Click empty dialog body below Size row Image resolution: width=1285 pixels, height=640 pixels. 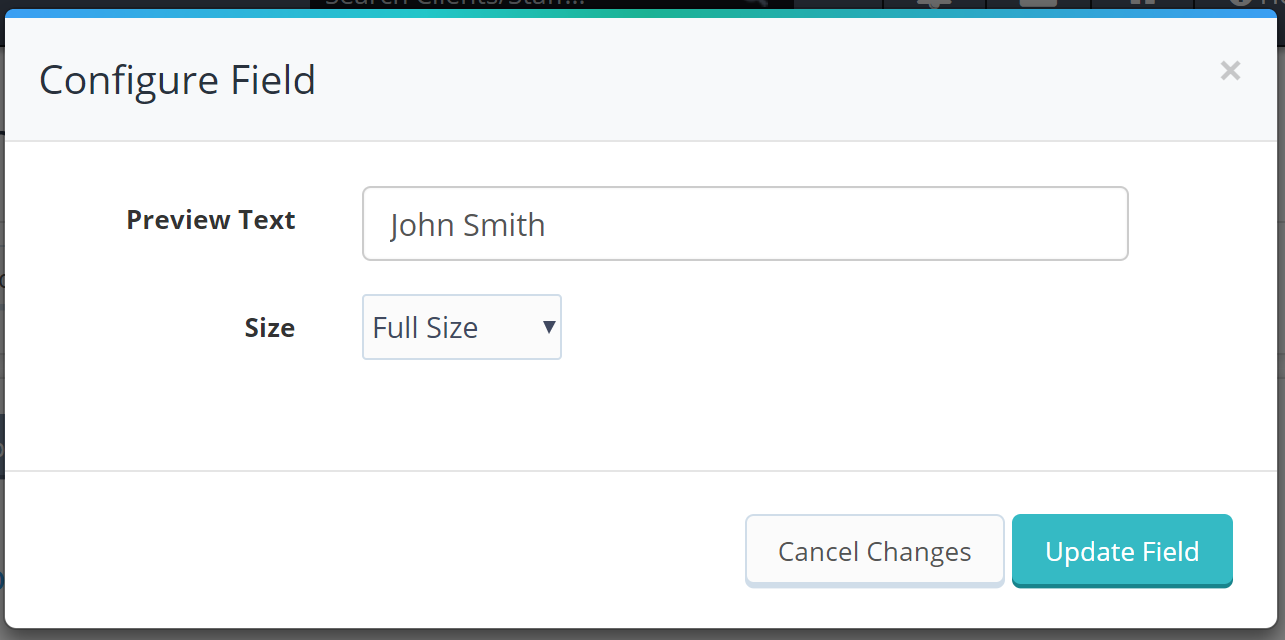[x=642, y=415]
